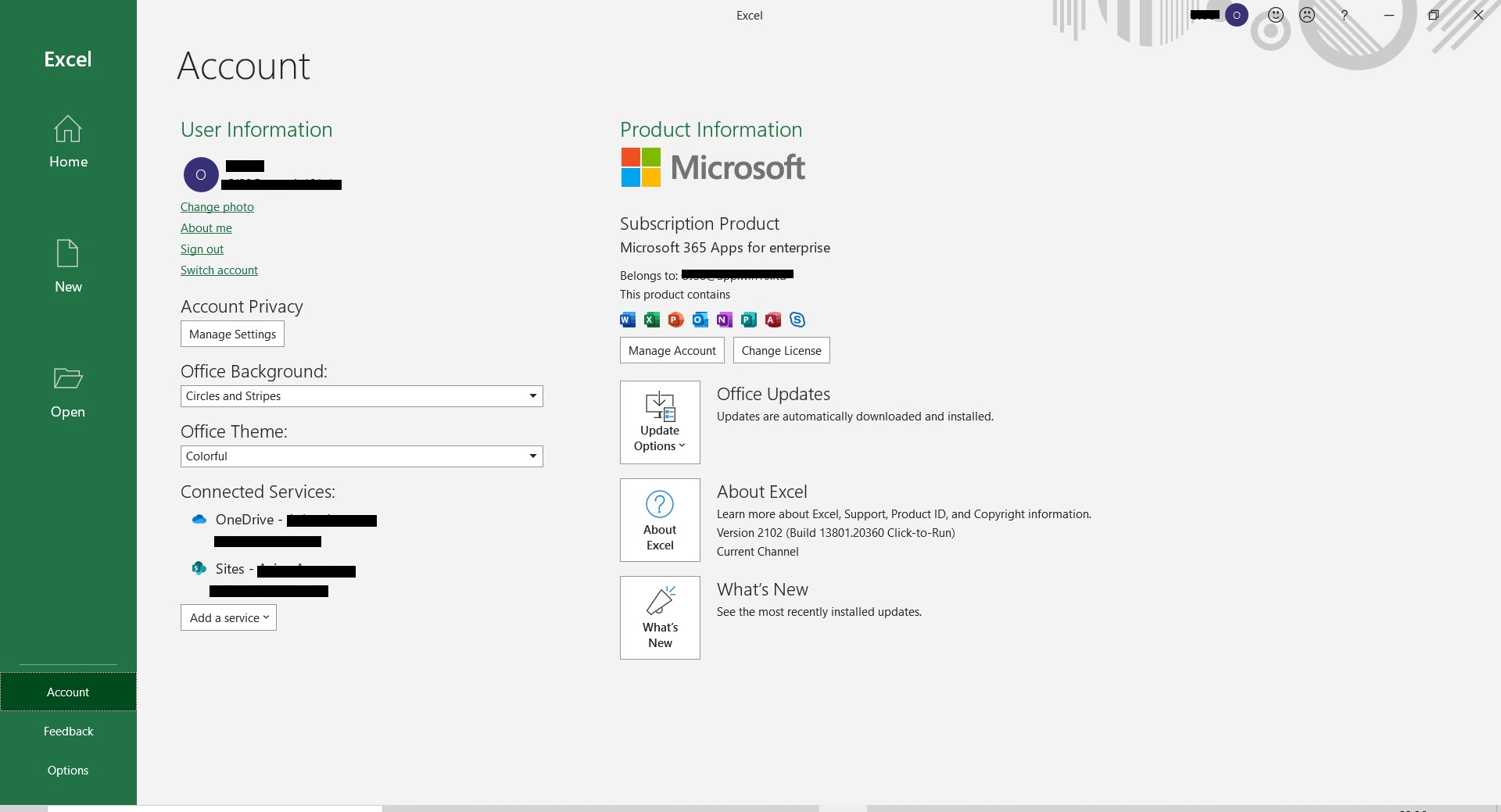Minimize the Excel window
Screen dimensions: 1501x812
tap(1389, 15)
